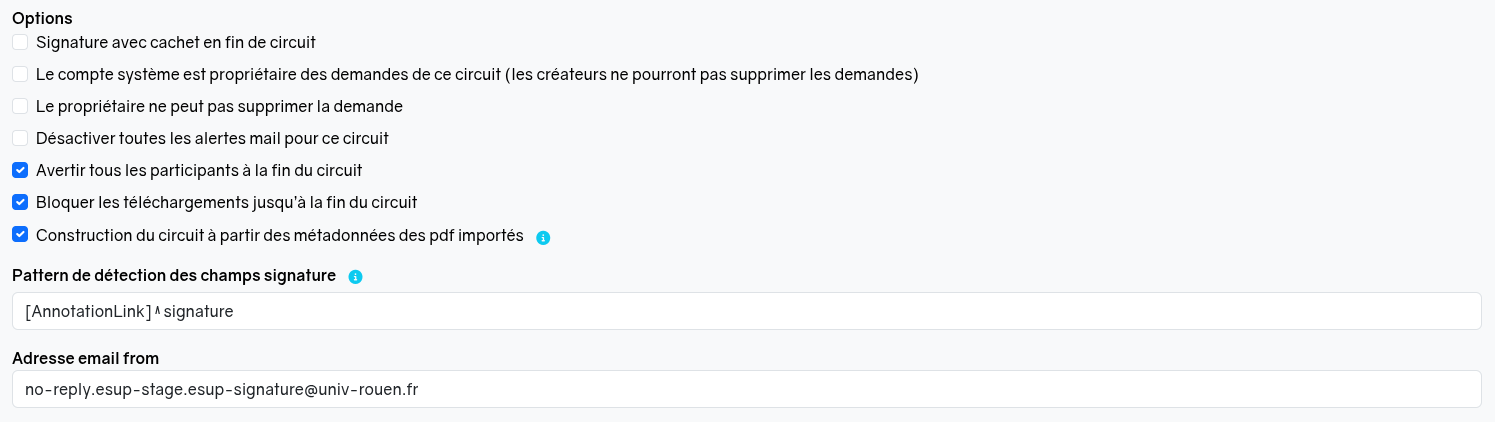Click 'Construction du circuit à partir des métadonnées' label
Image resolution: width=1495 pixels, height=422 pixels.
(279, 235)
